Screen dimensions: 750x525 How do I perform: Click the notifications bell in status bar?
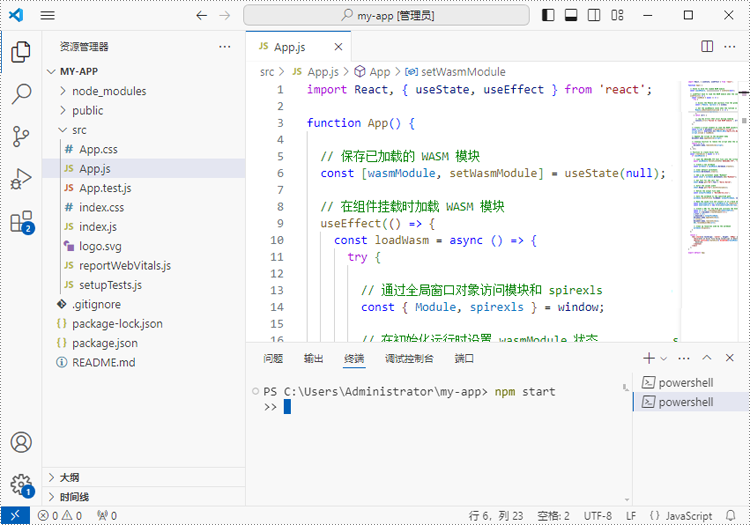tap(730, 515)
